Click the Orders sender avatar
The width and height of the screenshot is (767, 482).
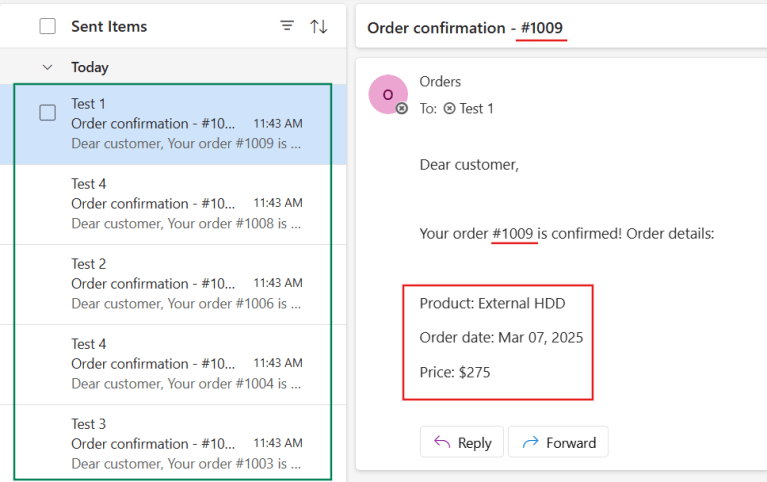[x=388, y=94]
